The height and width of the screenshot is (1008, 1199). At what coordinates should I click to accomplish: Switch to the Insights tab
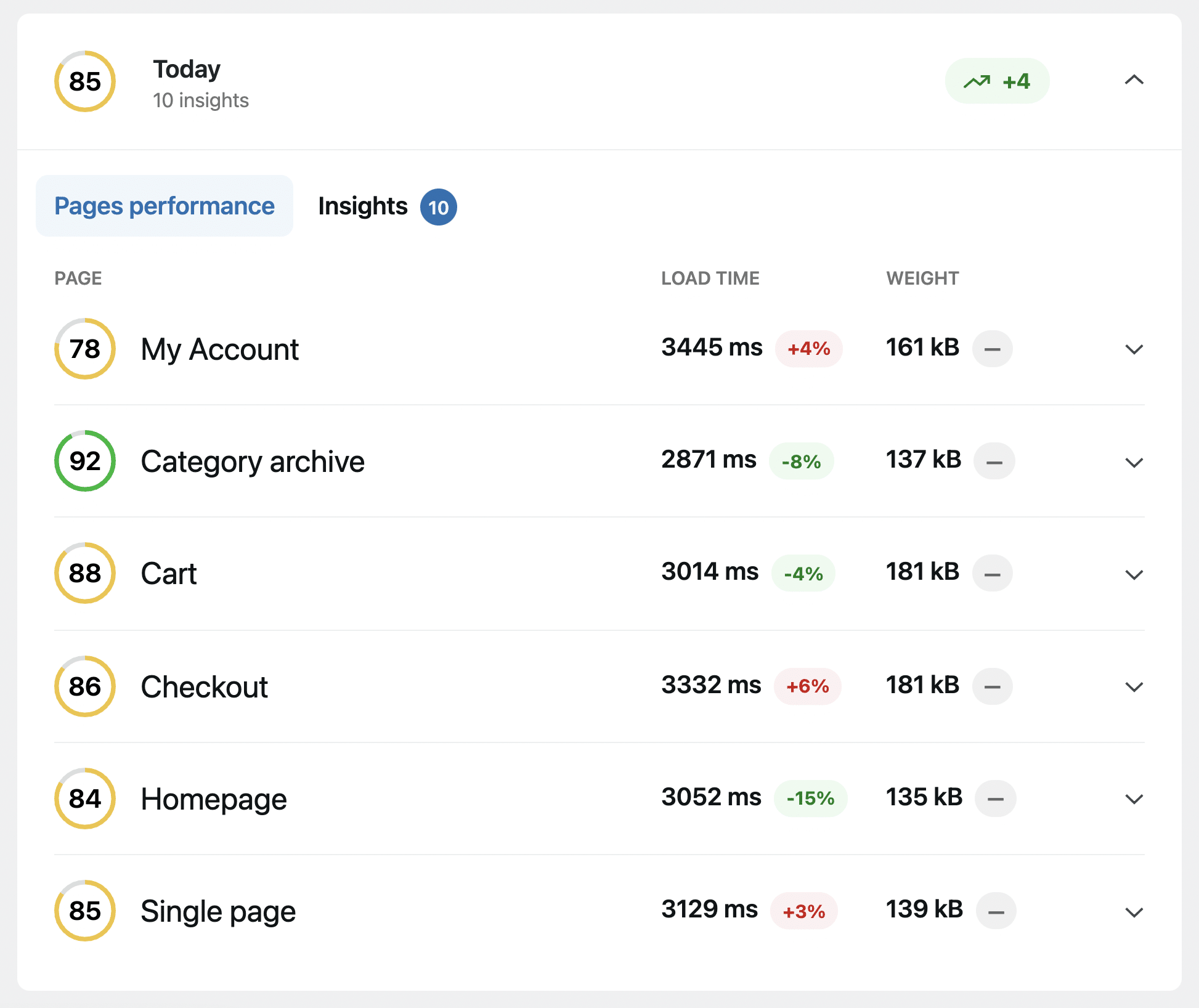pos(363,206)
